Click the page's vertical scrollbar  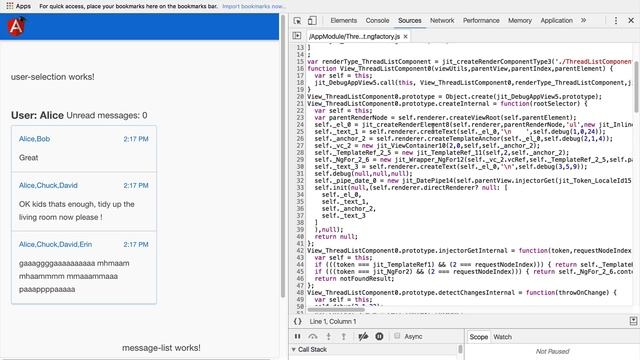point(283,155)
